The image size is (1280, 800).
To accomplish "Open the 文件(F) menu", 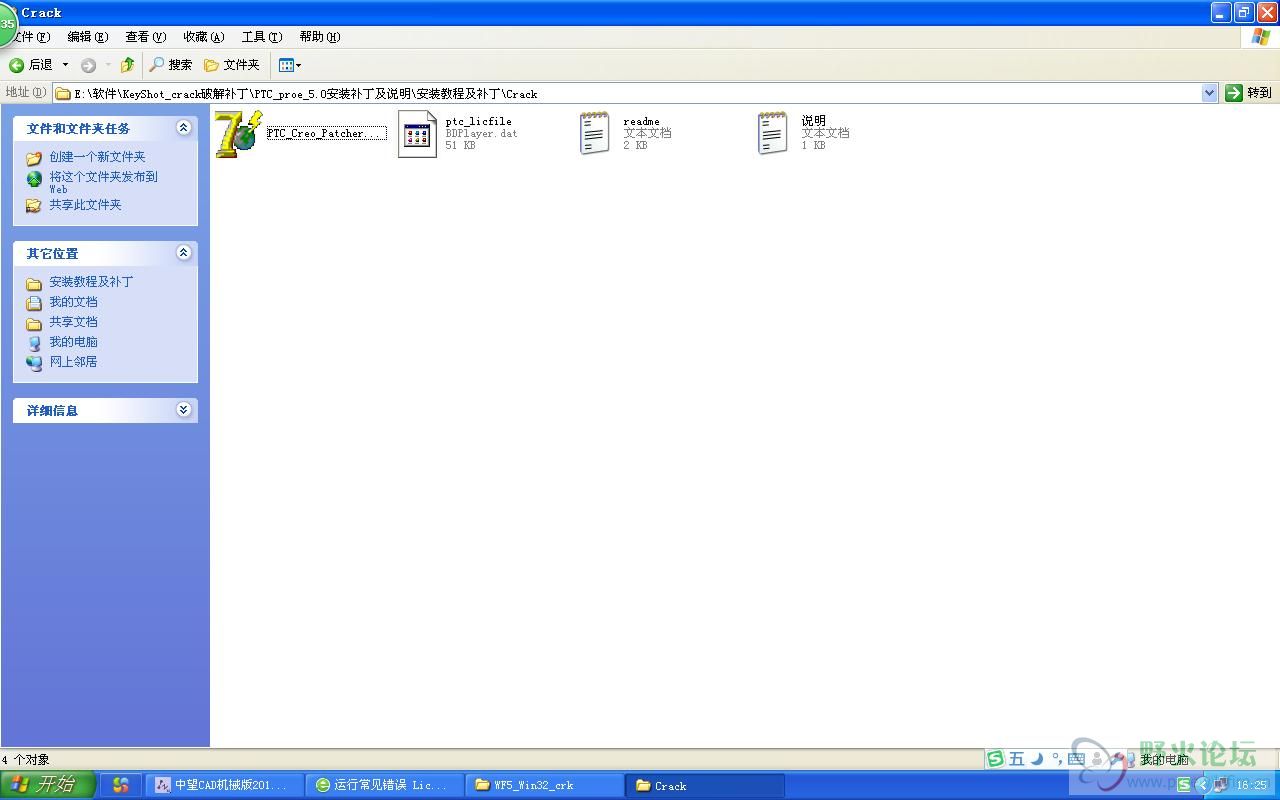I will pyautogui.click(x=31, y=37).
